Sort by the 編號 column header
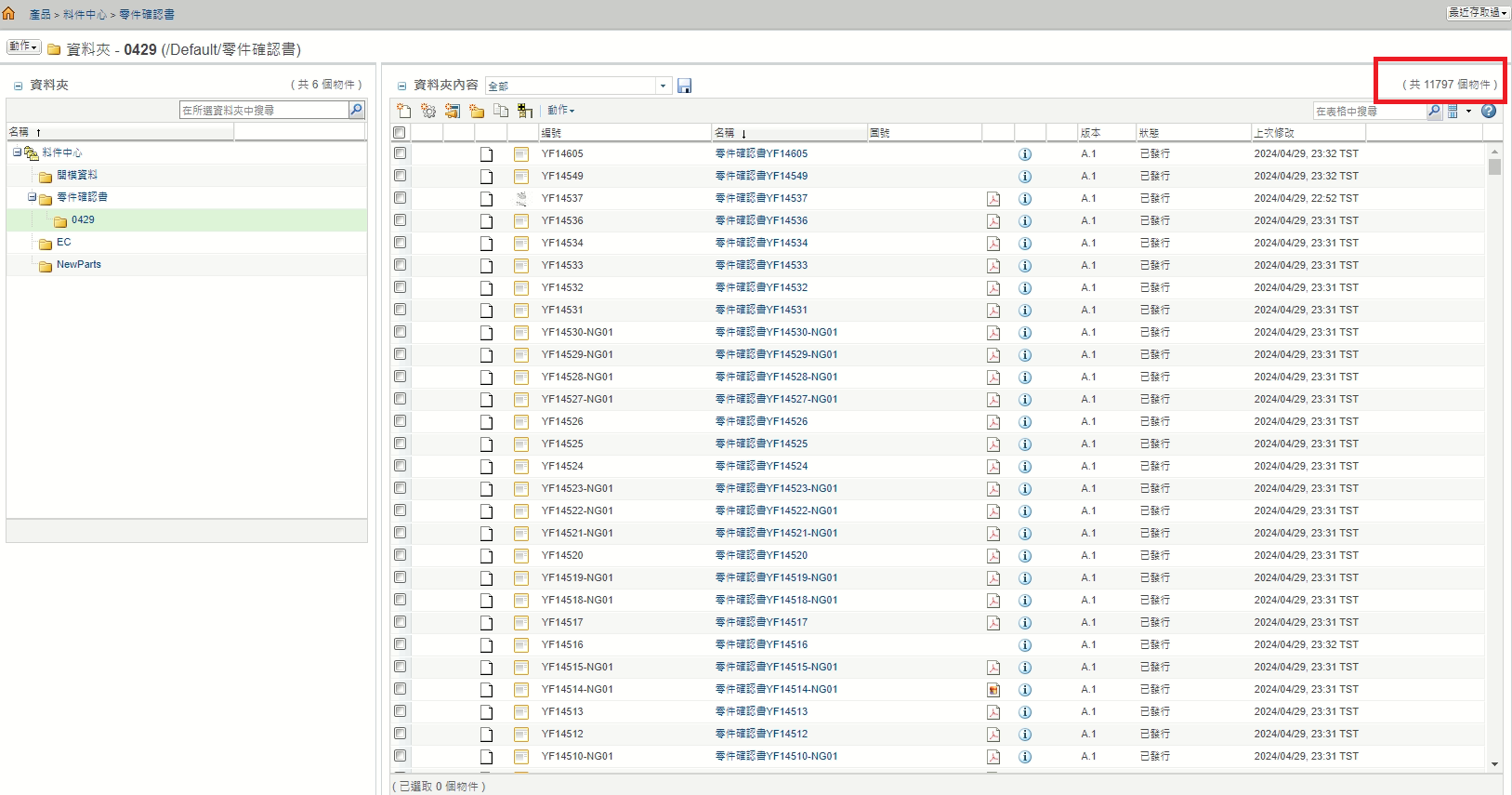This screenshot has width=1512, height=795. (x=551, y=133)
